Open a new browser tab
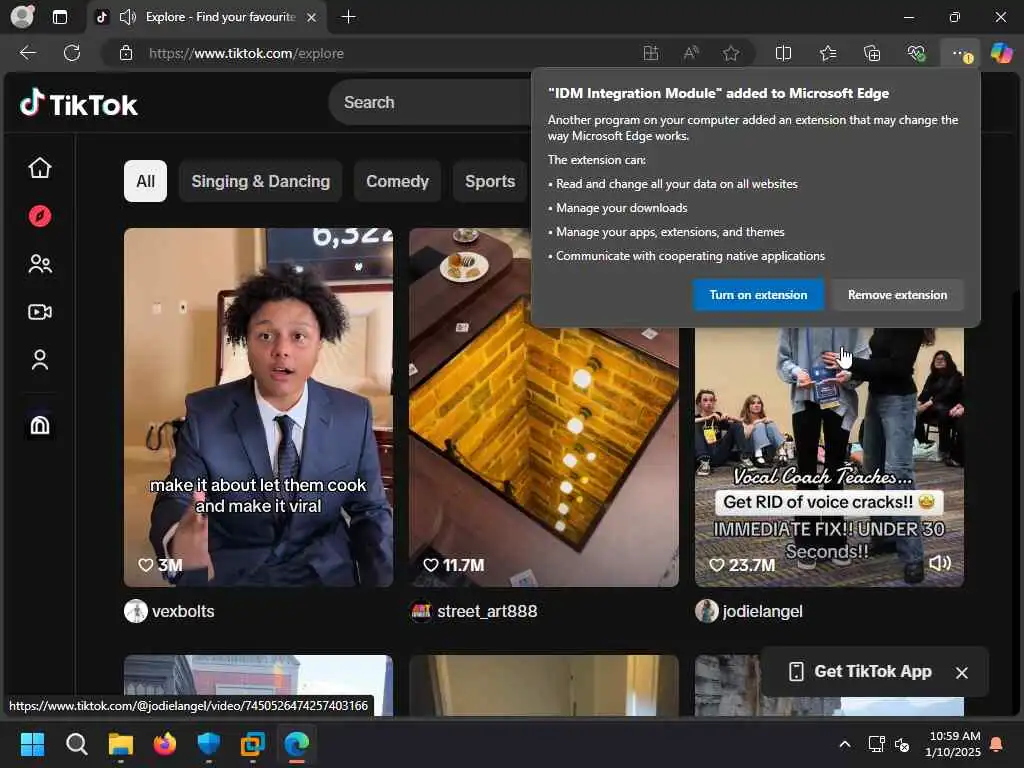Viewport: 1024px width, 768px height. [x=349, y=17]
